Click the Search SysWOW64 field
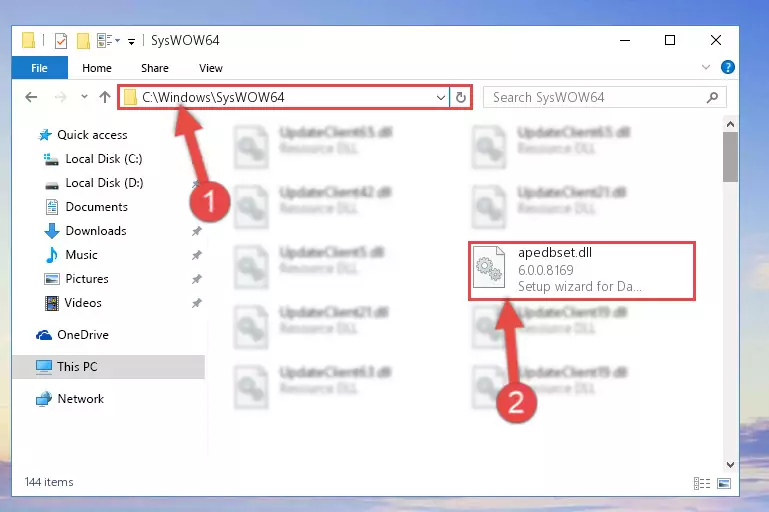The height and width of the screenshot is (512, 769). (604, 97)
